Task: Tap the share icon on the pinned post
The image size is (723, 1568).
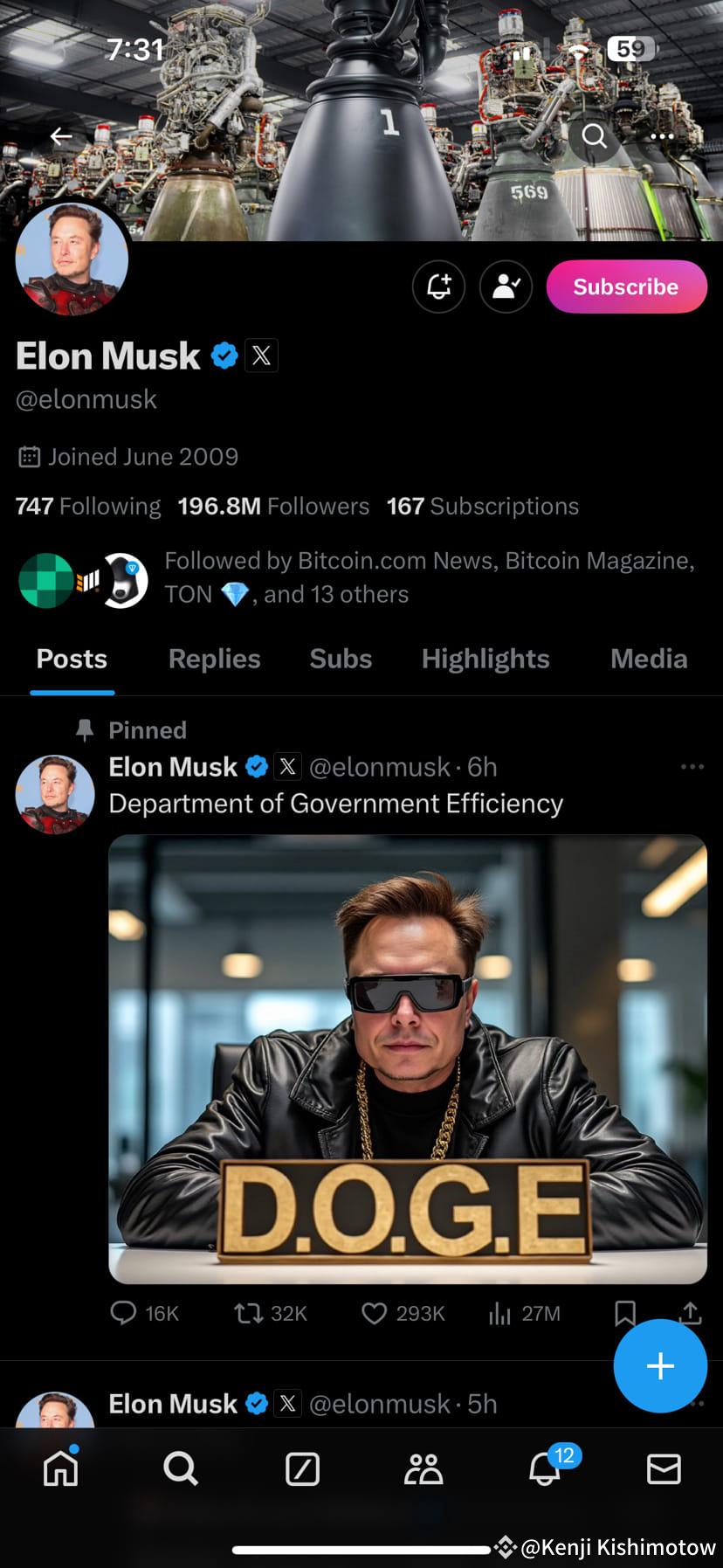Action: (689, 1313)
